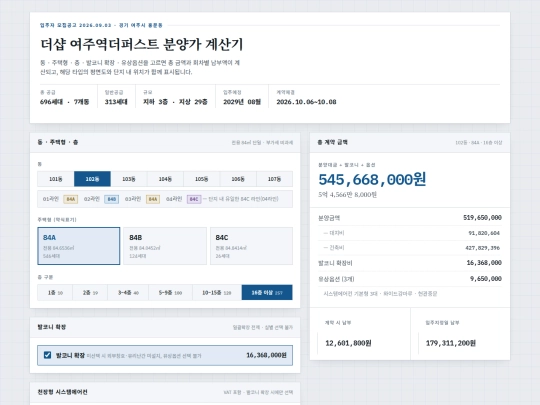Screen dimensions: 540x405
Task: Choose the 84B housing type card
Action: coord(165,246)
